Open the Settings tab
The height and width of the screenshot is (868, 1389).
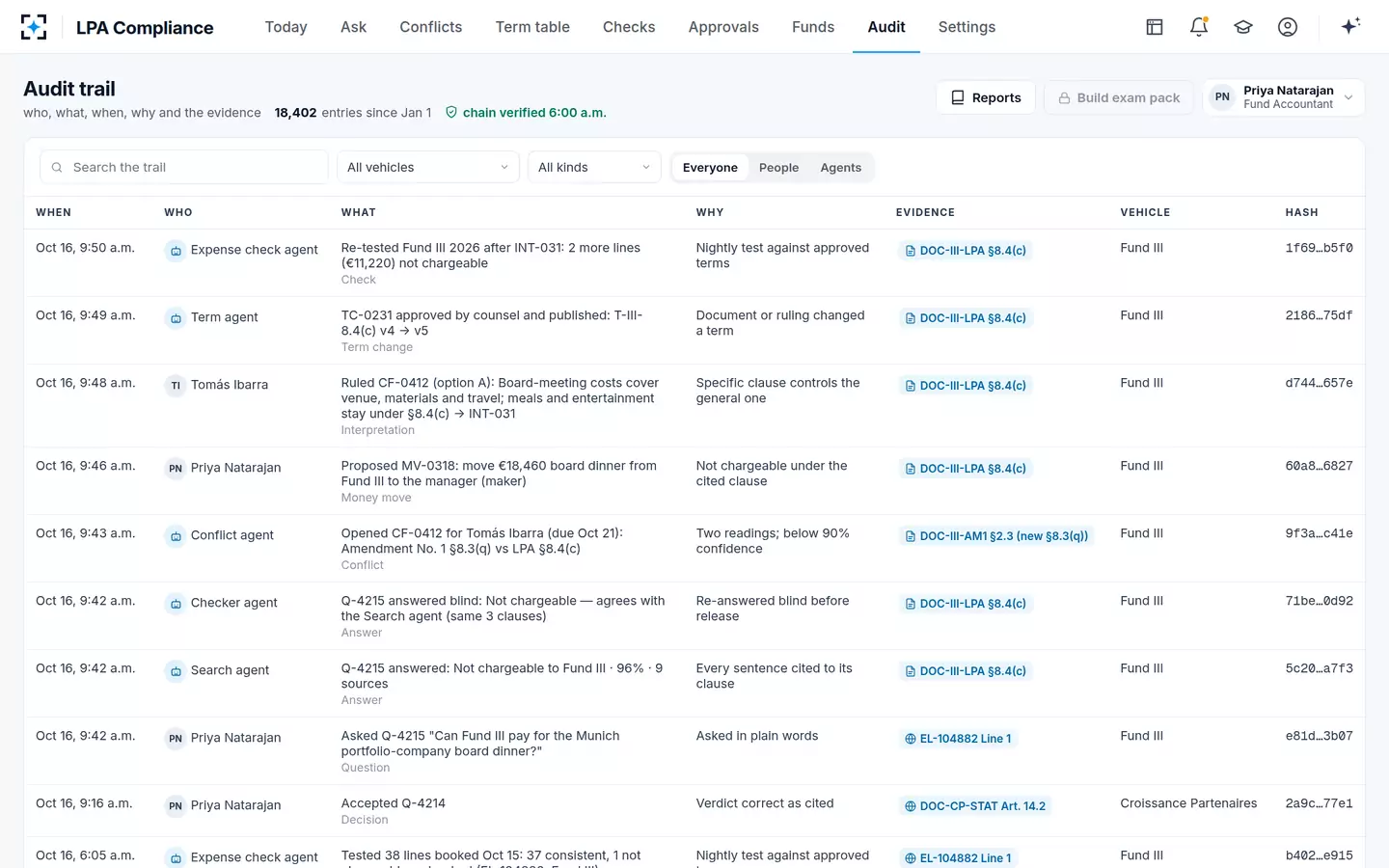tap(967, 27)
